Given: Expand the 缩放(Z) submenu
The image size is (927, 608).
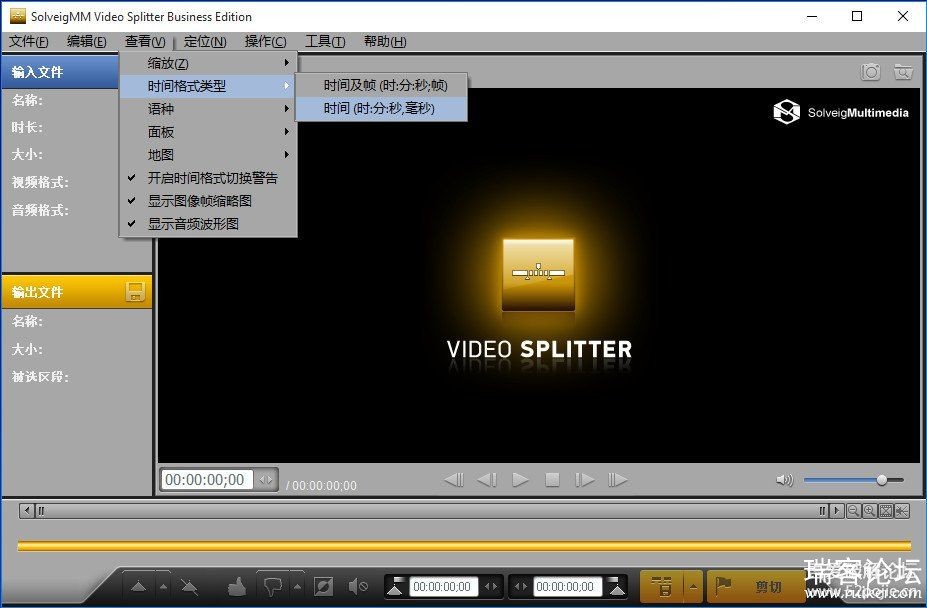Looking at the screenshot, I should pos(208,63).
